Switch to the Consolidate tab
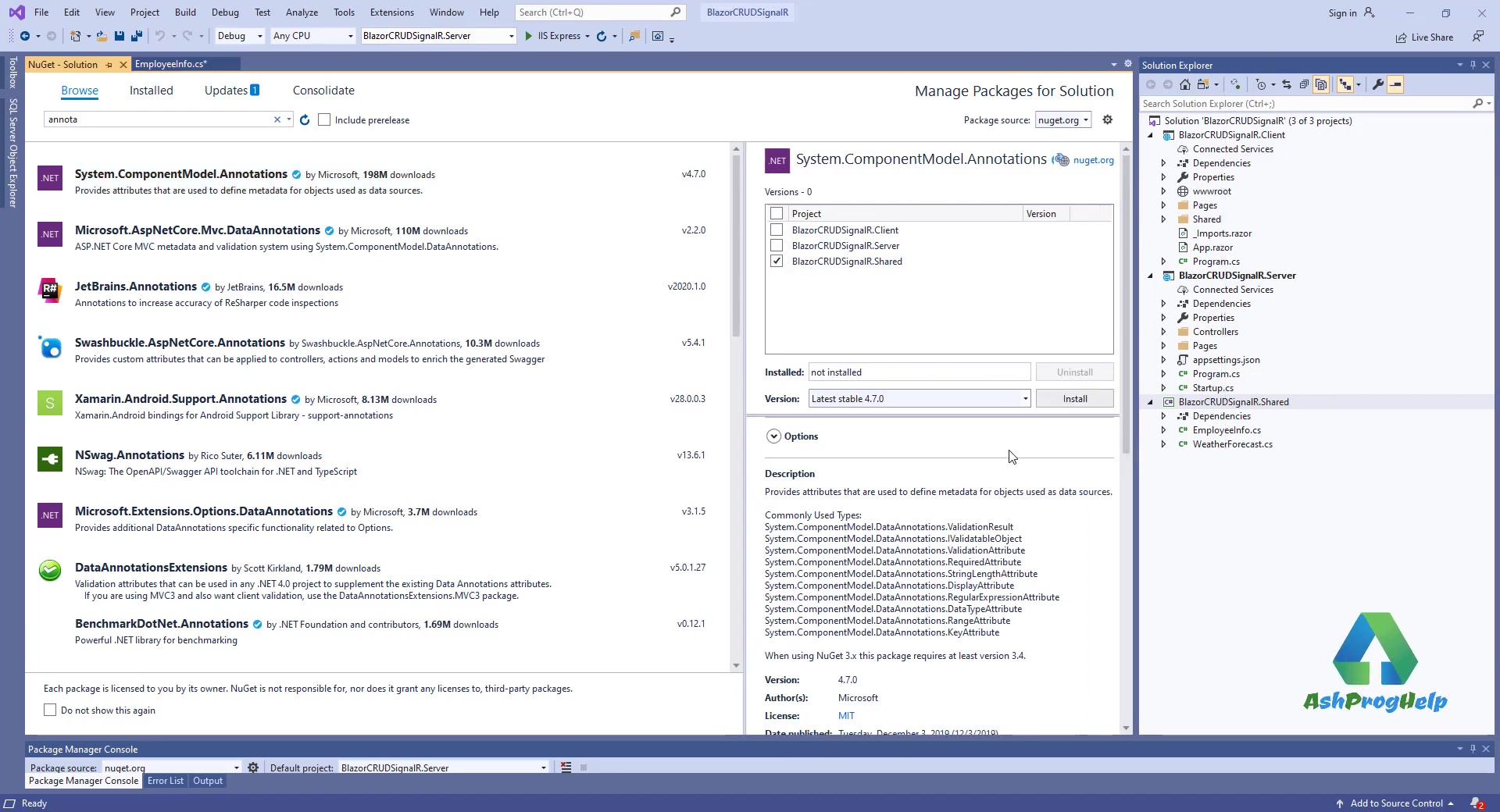Viewport: 1500px width, 812px height. (x=323, y=91)
